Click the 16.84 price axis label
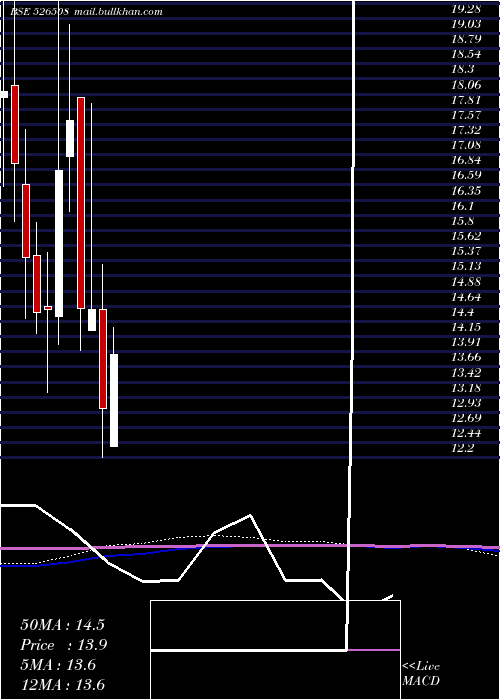Image resolution: width=500 pixels, height=700 pixels. [x=466, y=160]
